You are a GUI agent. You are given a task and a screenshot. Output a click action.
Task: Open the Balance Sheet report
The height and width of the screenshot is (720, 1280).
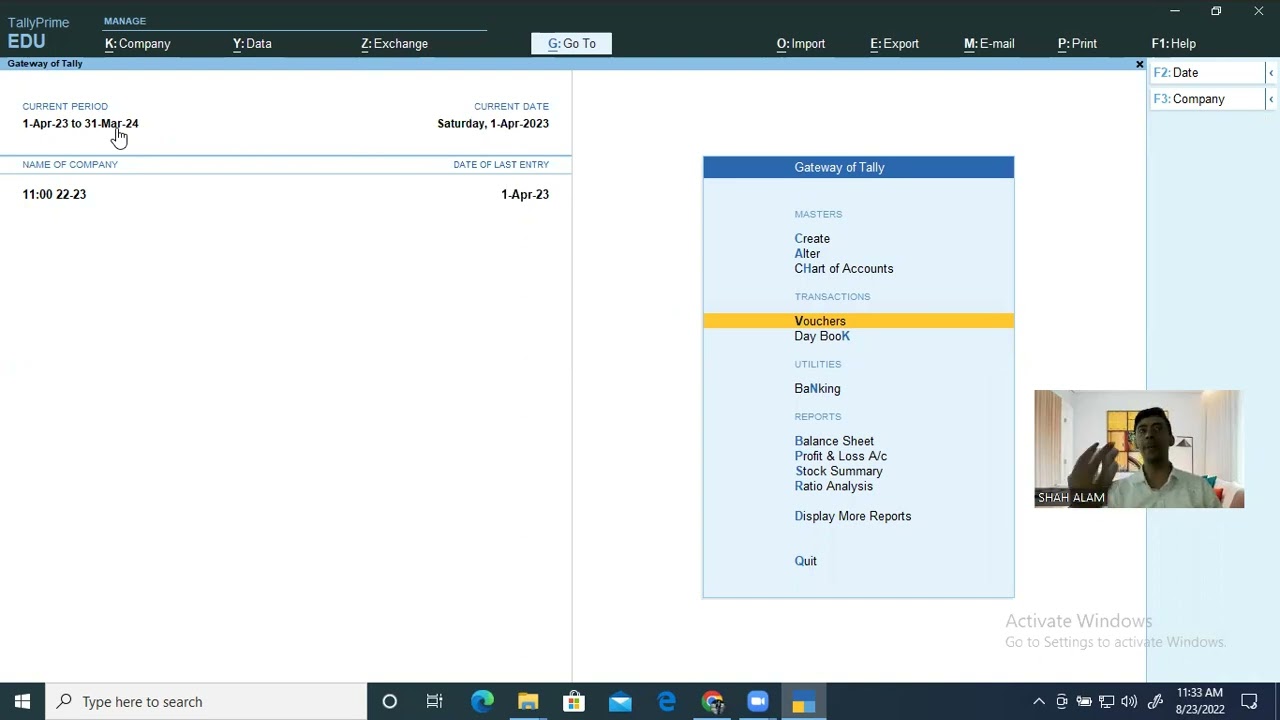tap(834, 441)
